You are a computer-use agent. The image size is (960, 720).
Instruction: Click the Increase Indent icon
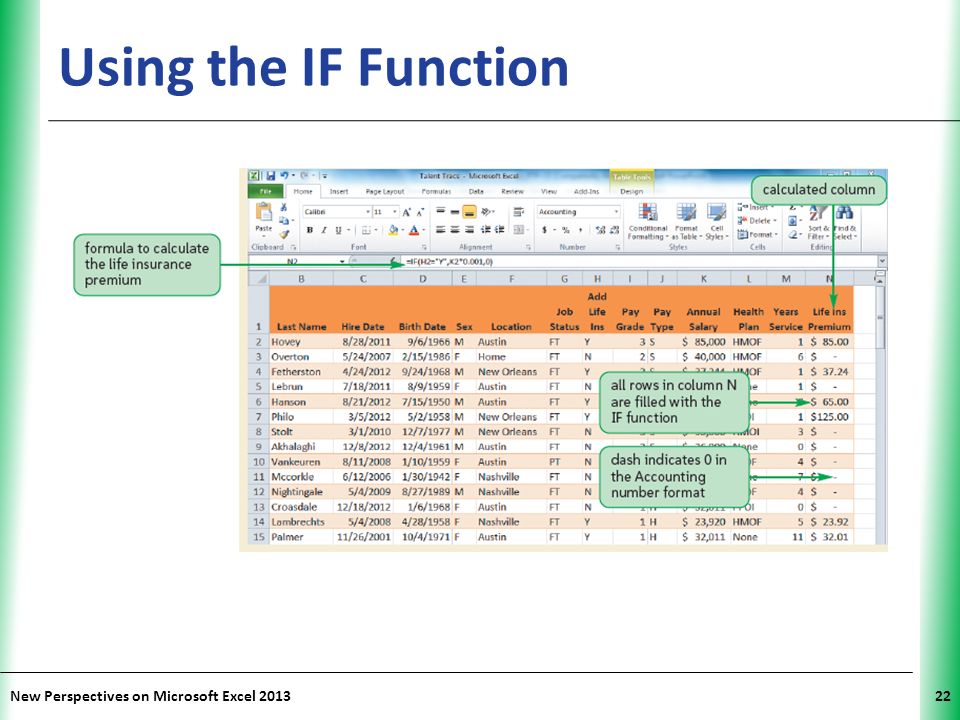coord(500,230)
